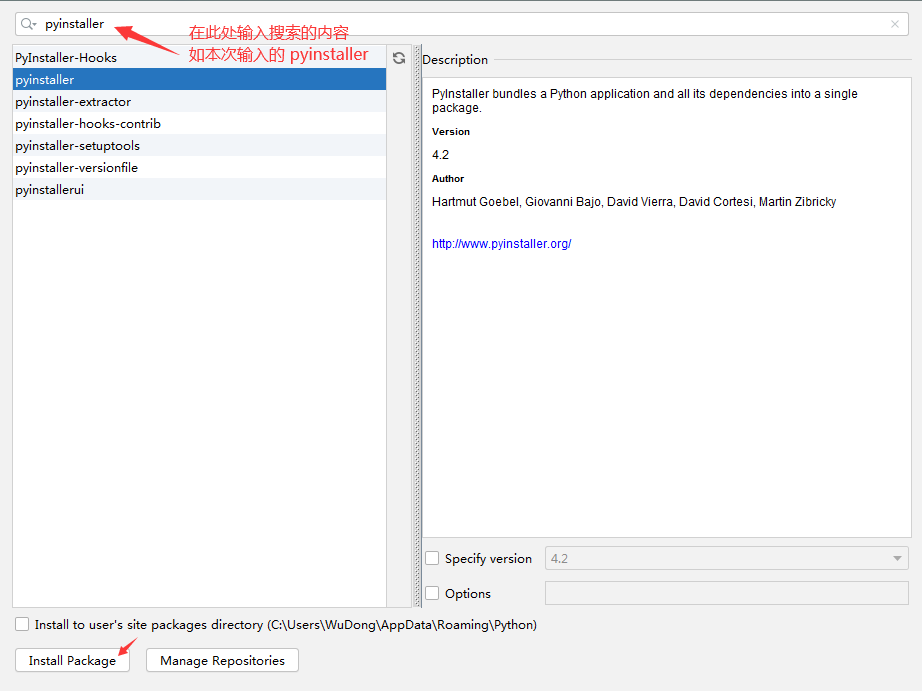
Task: Click the search magnifier icon
Action: click(x=28, y=24)
